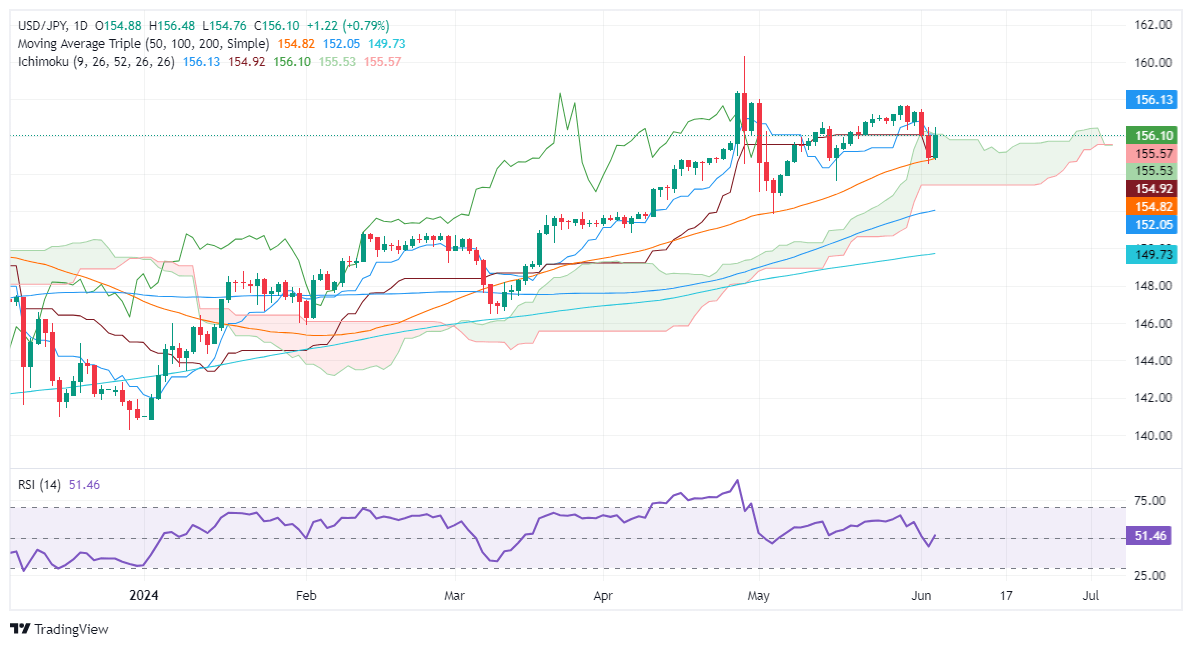Click the Apr label on the time axis
Viewport: 1192px width, 647px height.
tap(603, 596)
